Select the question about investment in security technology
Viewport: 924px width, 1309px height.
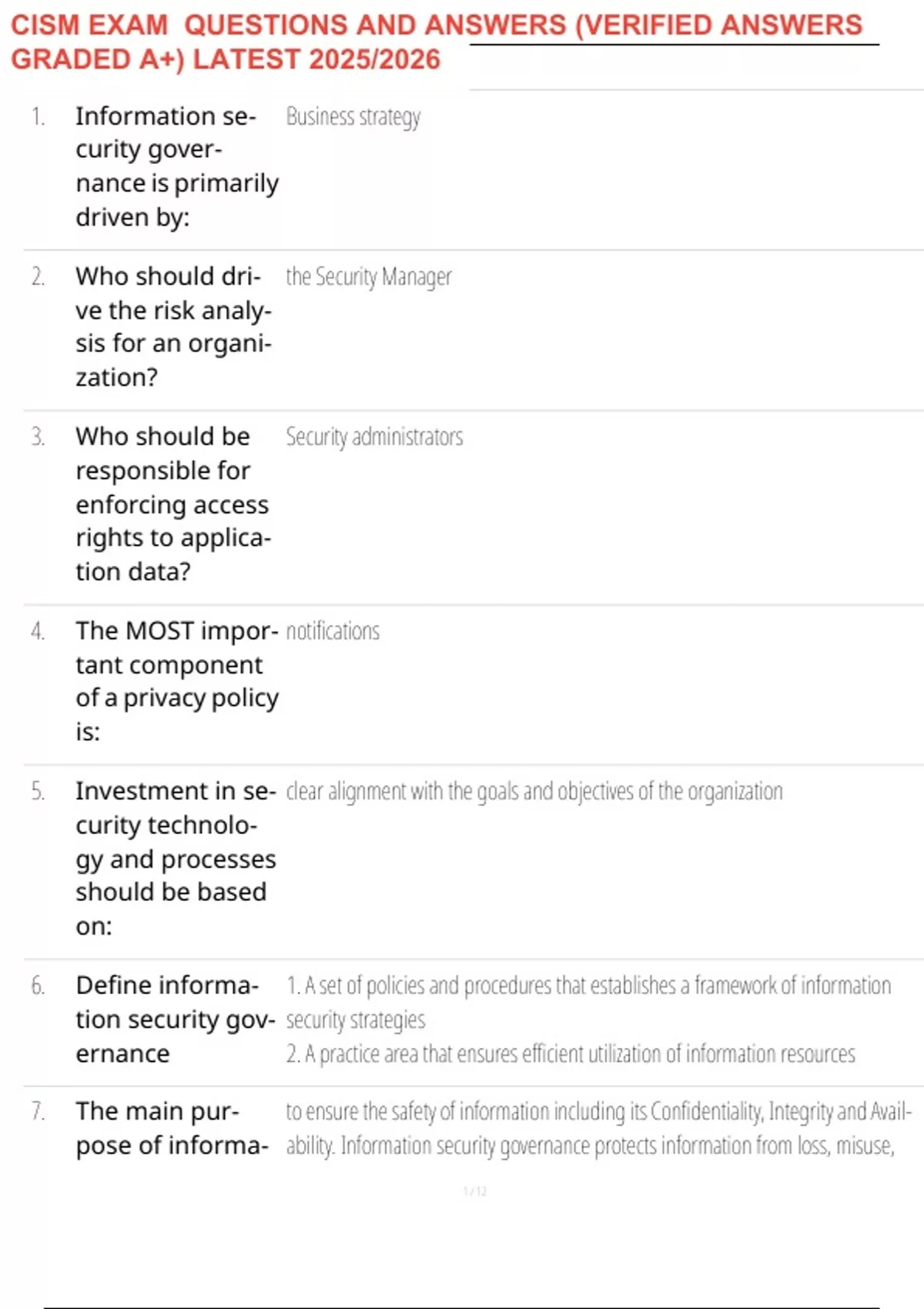pos(176,858)
